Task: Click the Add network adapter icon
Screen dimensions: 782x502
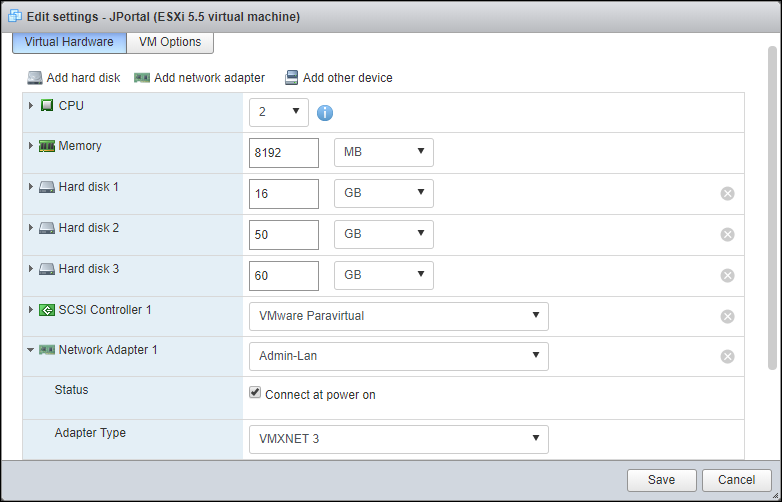Action: click(x=142, y=78)
